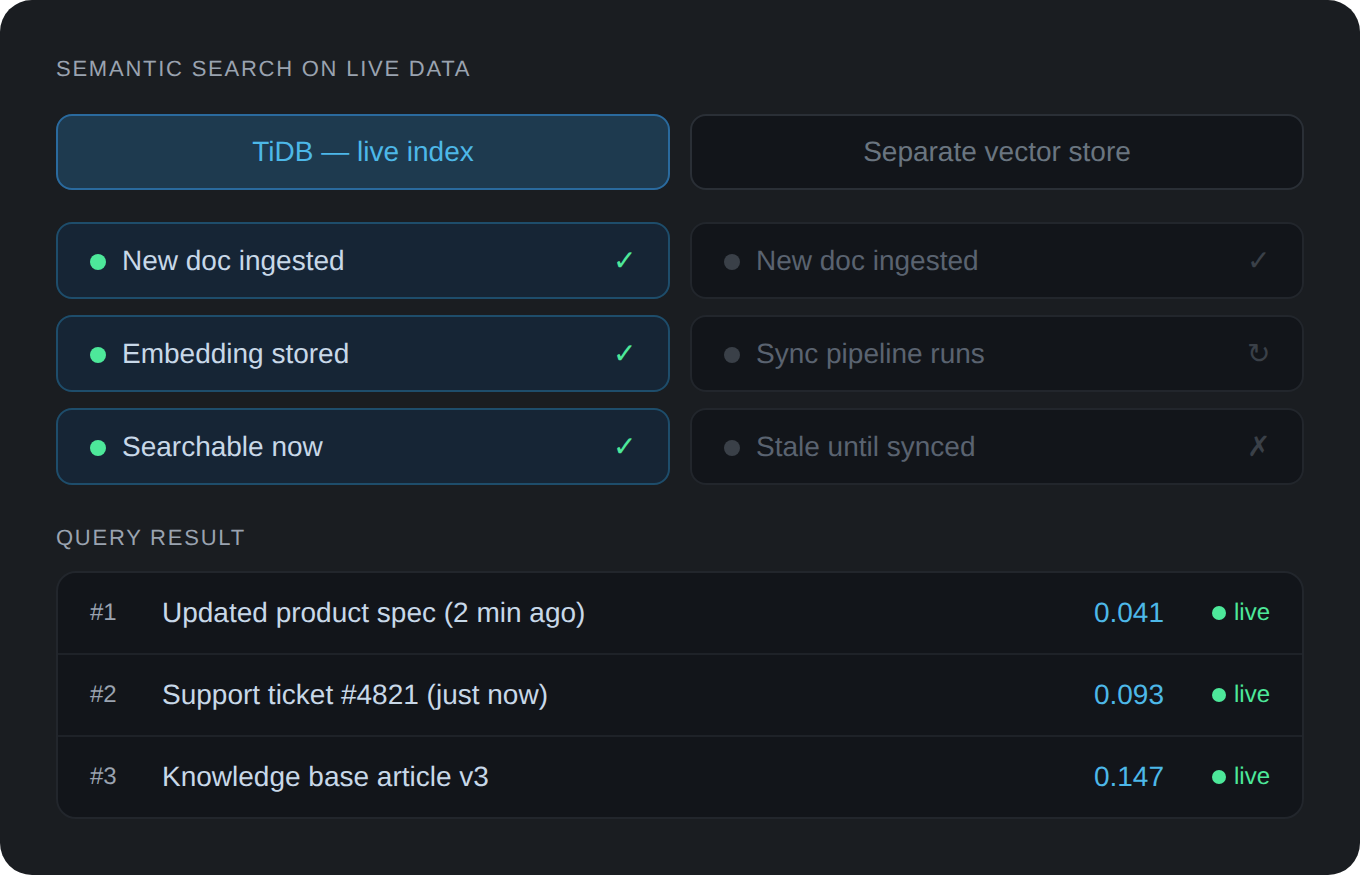This screenshot has width=1360, height=876.
Task: Click checkmark beside Embedding stored
Action: 624,354
